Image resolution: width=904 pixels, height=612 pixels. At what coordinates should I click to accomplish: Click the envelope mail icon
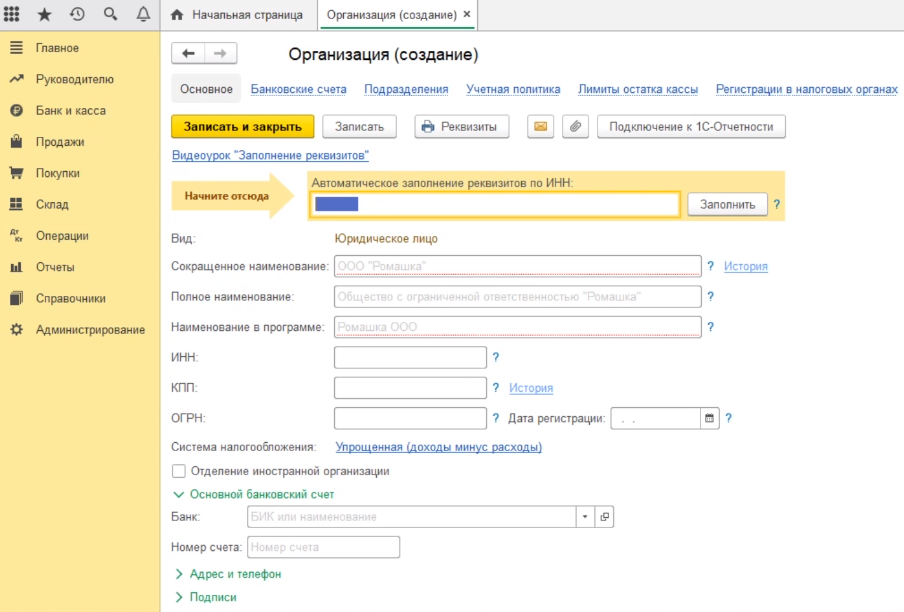(x=540, y=126)
